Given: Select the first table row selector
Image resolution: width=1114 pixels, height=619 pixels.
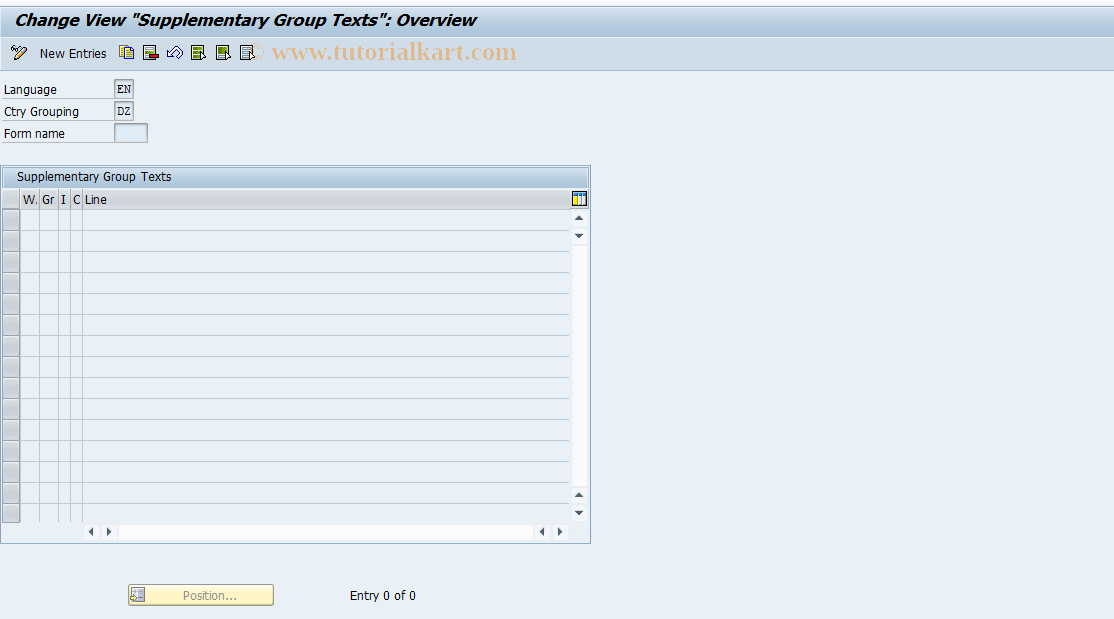Looking at the screenshot, I should coord(11,220).
